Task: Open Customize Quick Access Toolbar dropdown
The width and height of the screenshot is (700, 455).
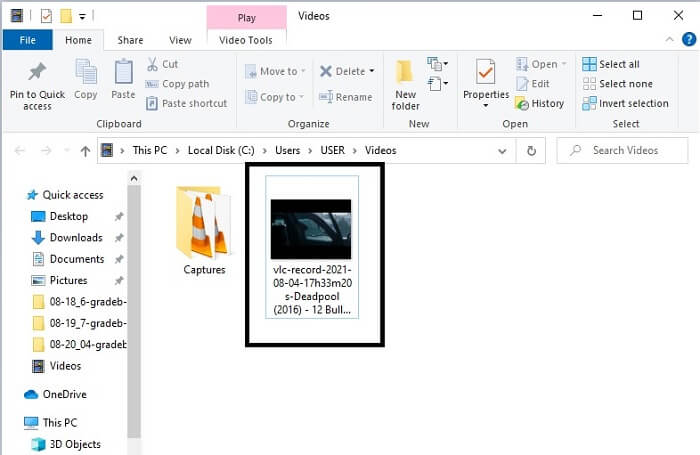Action: (82, 17)
